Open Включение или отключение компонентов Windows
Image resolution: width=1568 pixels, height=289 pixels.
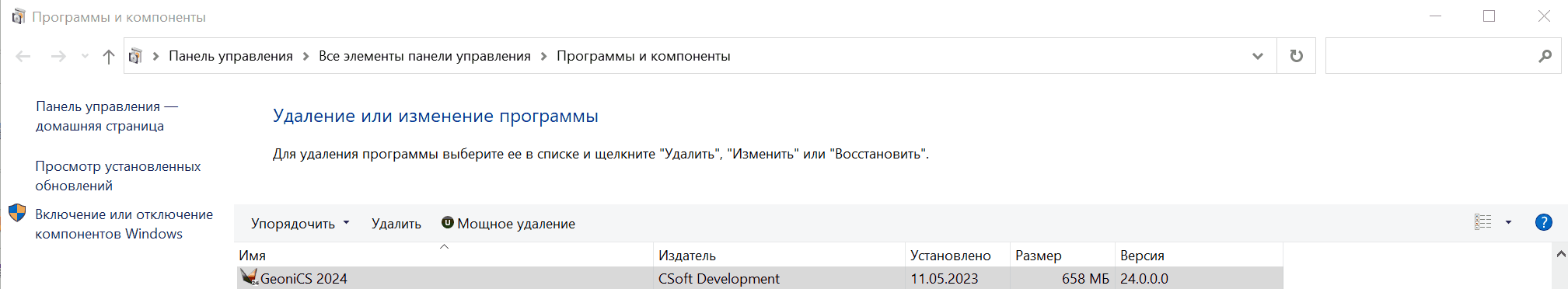point(124,224)
